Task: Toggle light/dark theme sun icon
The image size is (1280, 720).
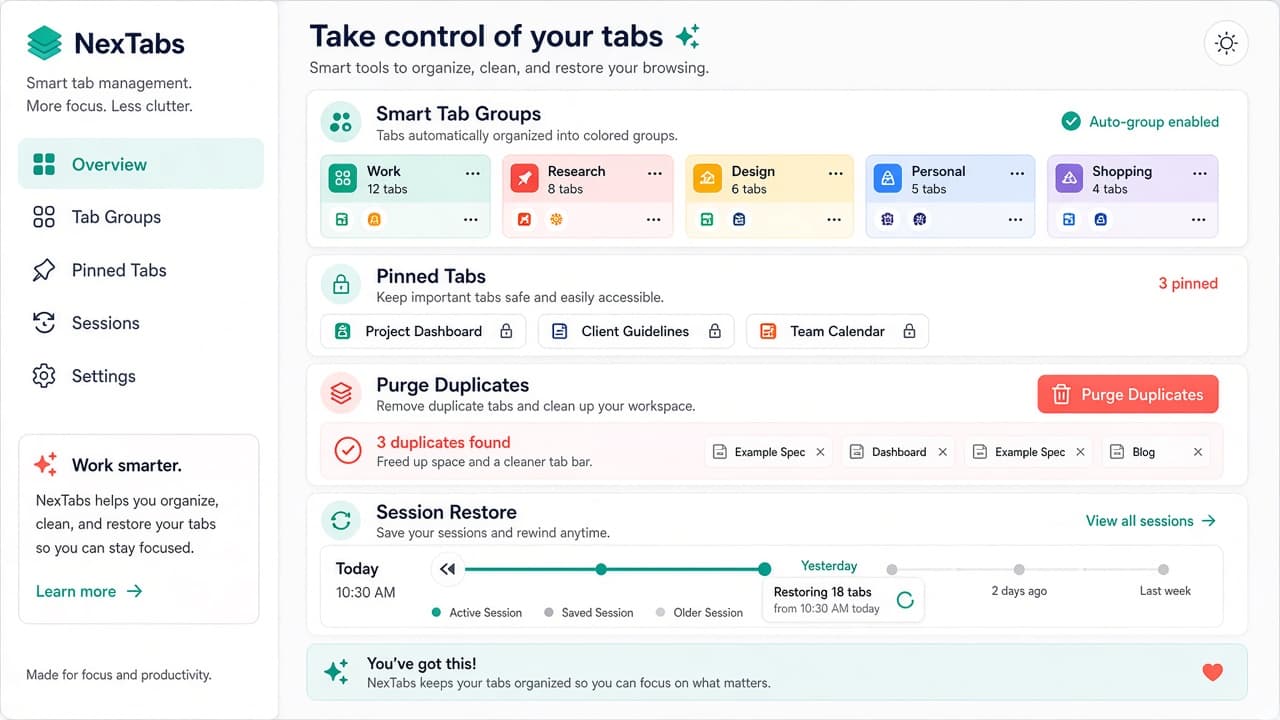Action: (x=1226, y=43)
